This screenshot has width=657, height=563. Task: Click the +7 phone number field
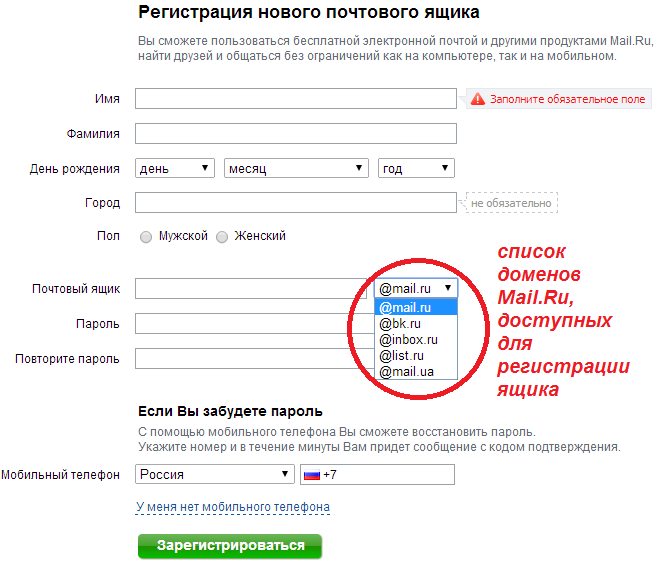(377, 474)
